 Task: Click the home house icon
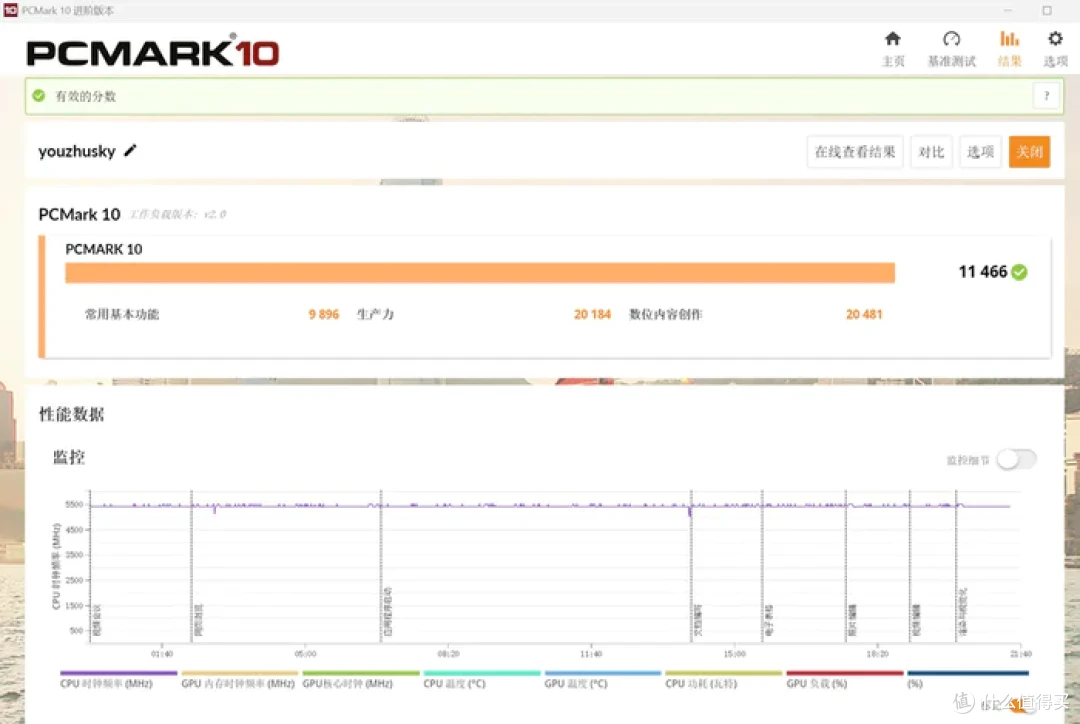[x=893, y=39]
